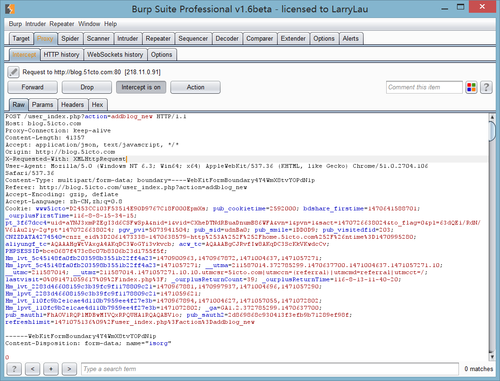This screenshot has height=381, width=500.
Task: Switch to the Extender tab
Action: tap(293, 39)
